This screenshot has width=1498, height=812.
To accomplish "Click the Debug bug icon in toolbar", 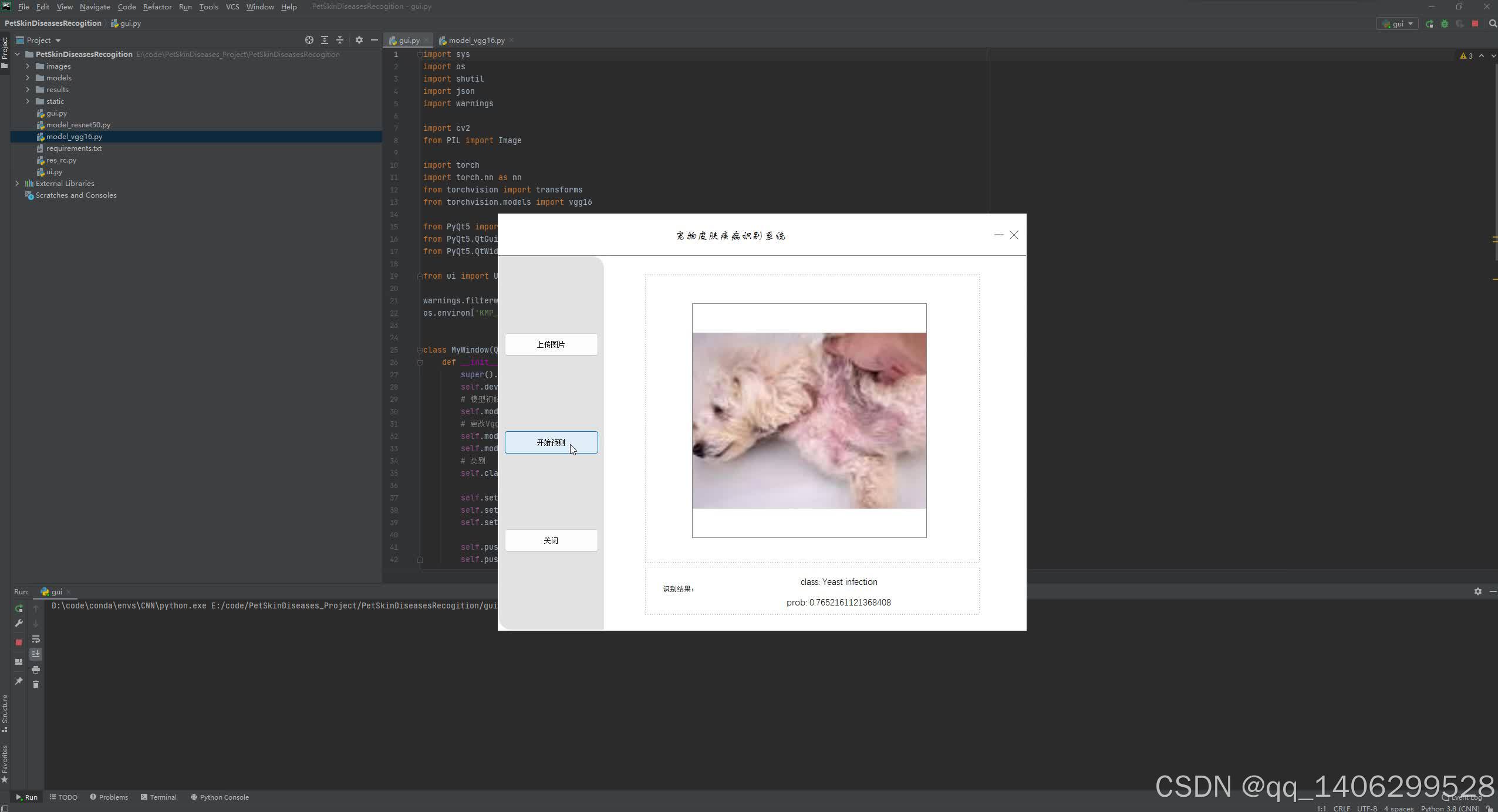I will [x=1444, y=24].
